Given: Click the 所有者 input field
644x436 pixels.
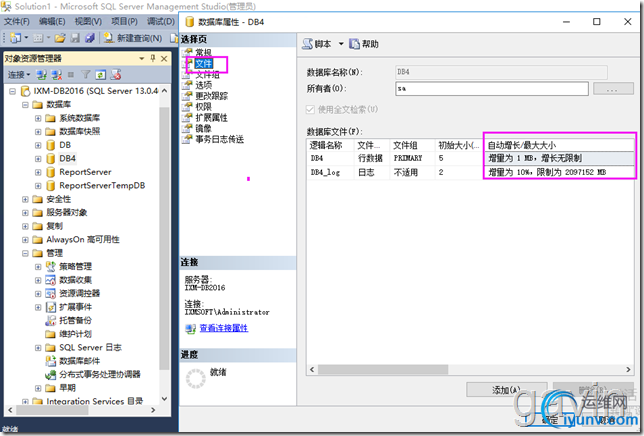Looking at the screenshot, I should click(x=492, y=89).
